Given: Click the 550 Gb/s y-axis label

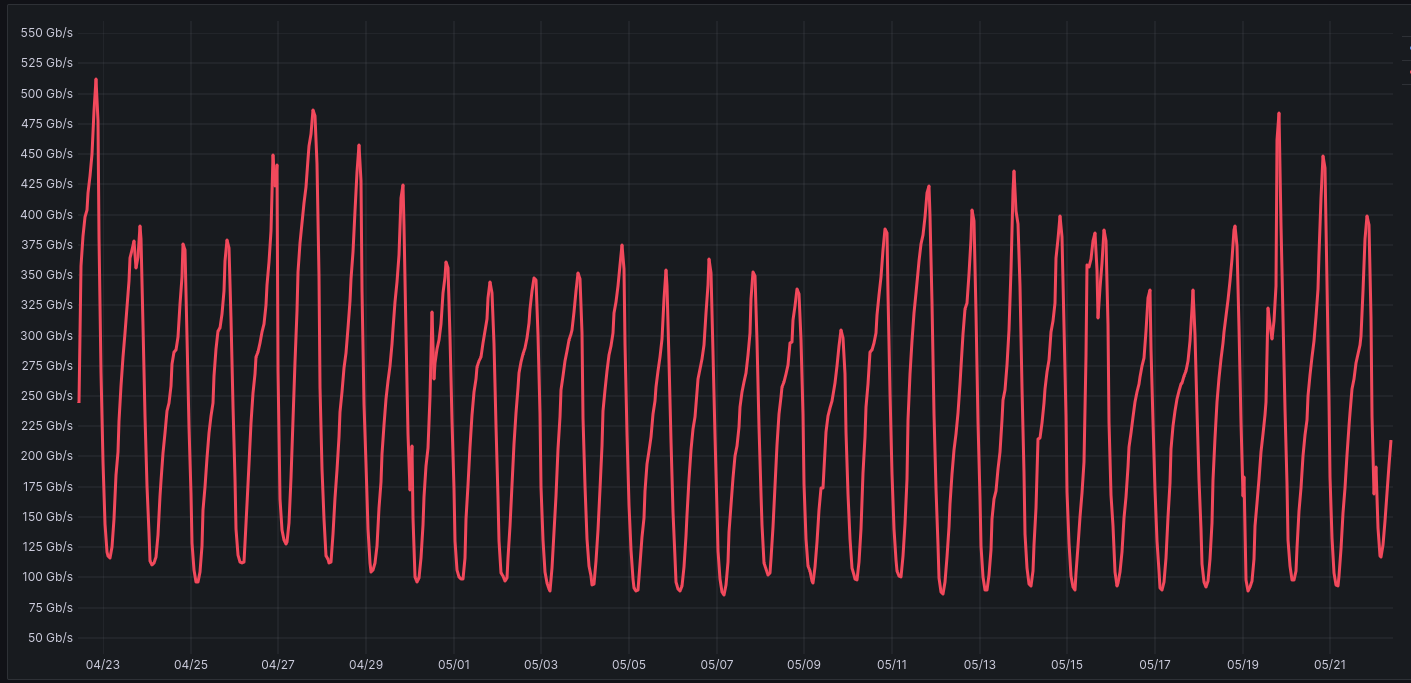Looking at the screenshot, I should point(47,33).
